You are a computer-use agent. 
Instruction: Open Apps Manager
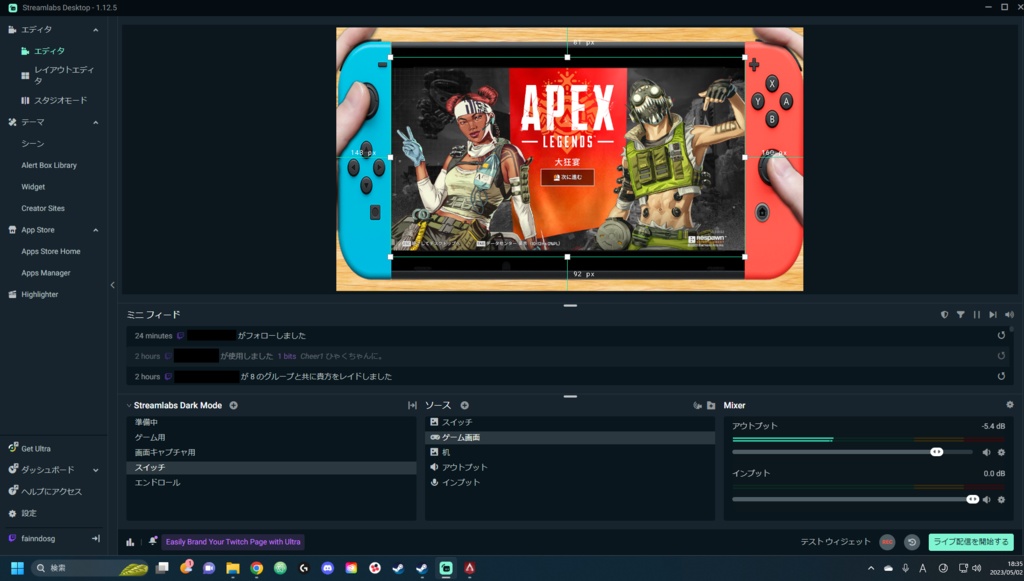(46, 273)
